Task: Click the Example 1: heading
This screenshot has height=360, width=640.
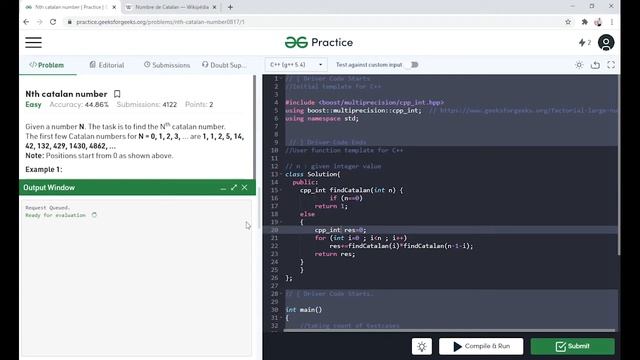Action: point(44,169)
